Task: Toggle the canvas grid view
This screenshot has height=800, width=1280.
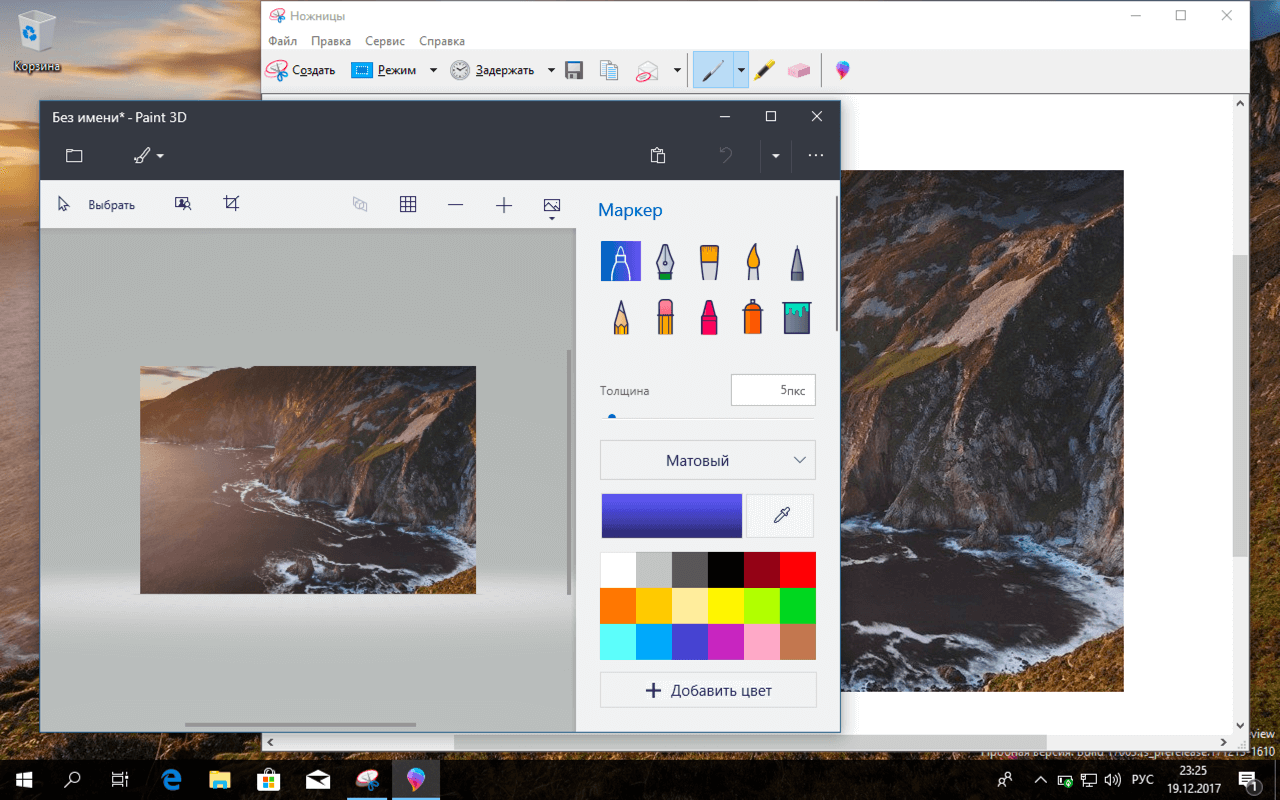Action: click(408, 204)
